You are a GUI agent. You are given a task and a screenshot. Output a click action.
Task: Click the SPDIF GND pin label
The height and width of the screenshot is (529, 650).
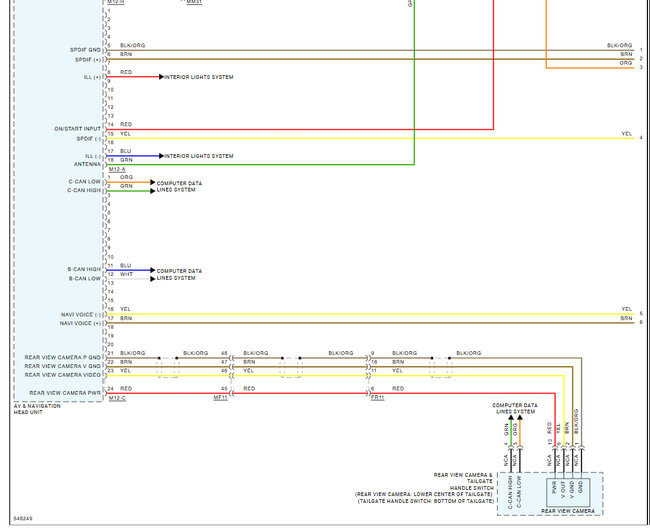(85, 50)
